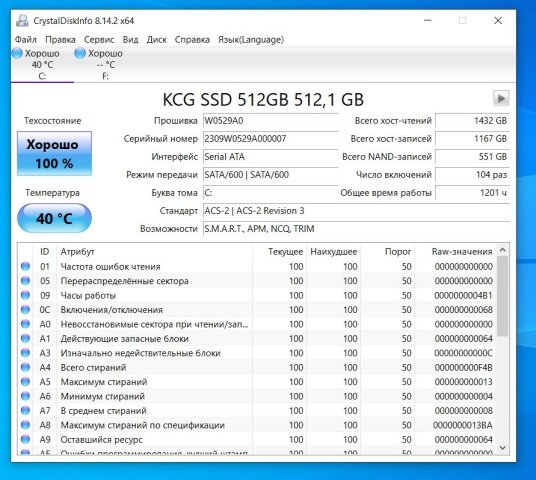The width and height of the screenshot is (536, 480).
Task: Open the Диск menu
Action: [157, 40]
